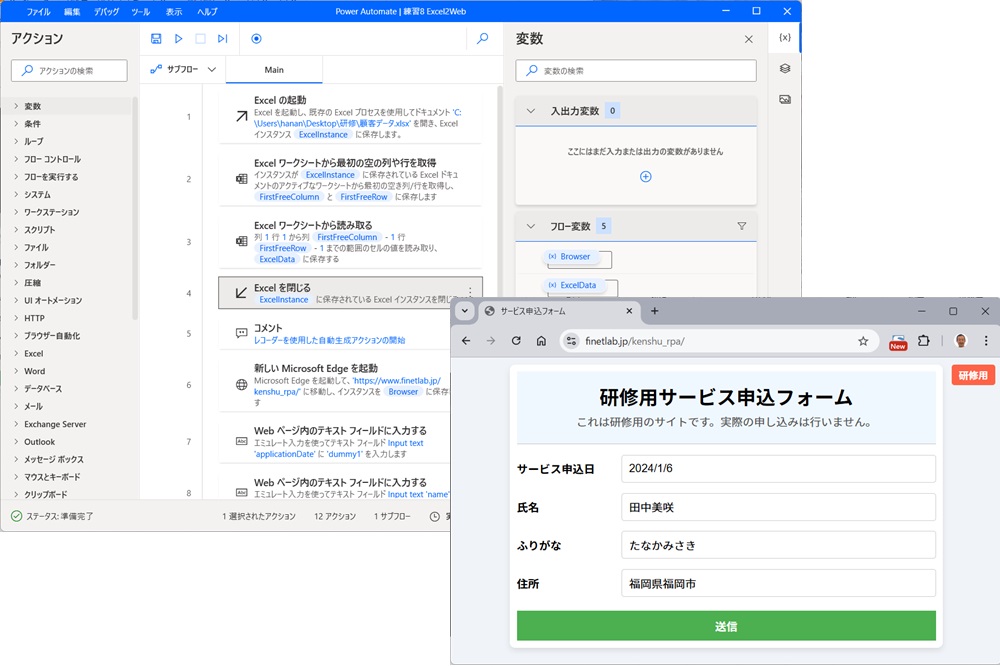Save the flow with the floppy disk icon
This screenshot has width=1000, height=667.
(x=156, y=39)
